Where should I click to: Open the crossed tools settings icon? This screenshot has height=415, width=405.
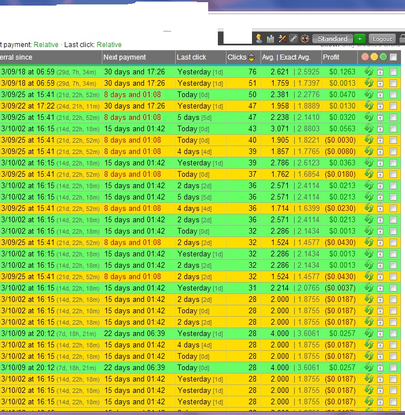(282, 39)
